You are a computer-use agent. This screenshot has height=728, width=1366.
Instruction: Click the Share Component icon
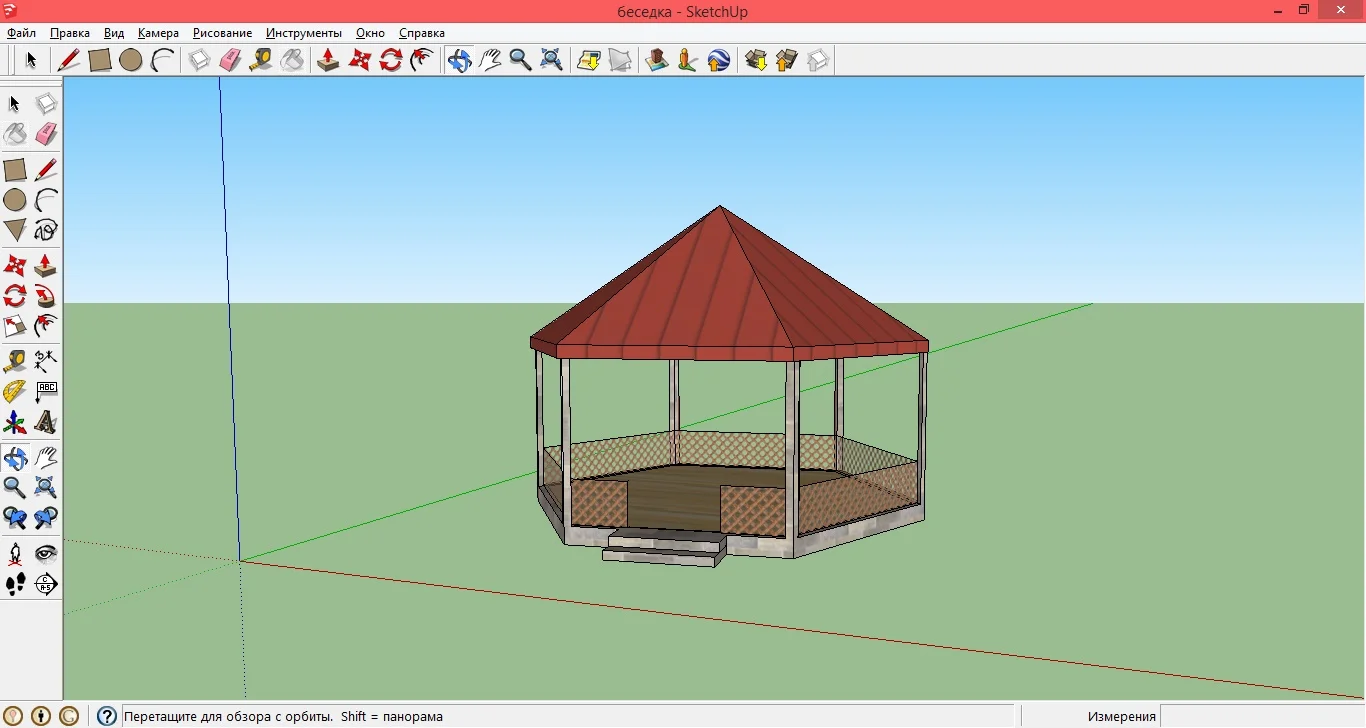click(817, 60)
